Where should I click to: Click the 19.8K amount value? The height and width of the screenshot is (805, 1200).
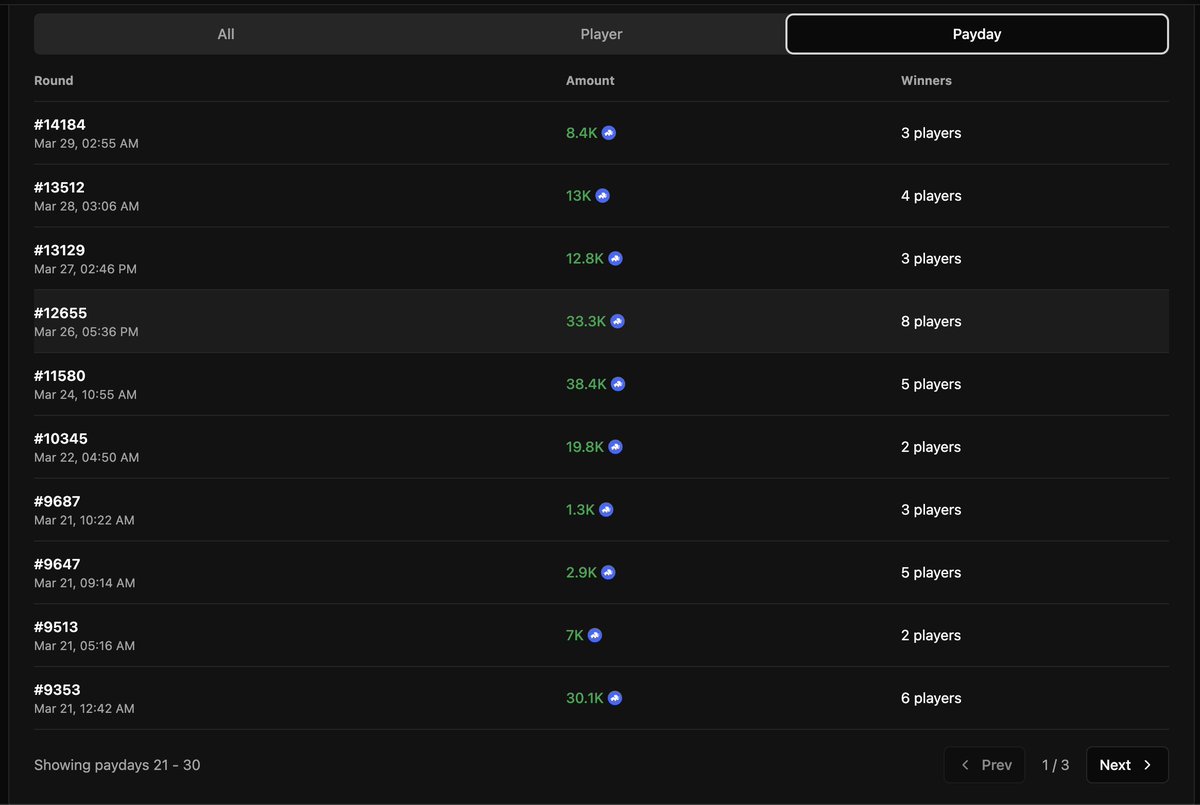585,448
